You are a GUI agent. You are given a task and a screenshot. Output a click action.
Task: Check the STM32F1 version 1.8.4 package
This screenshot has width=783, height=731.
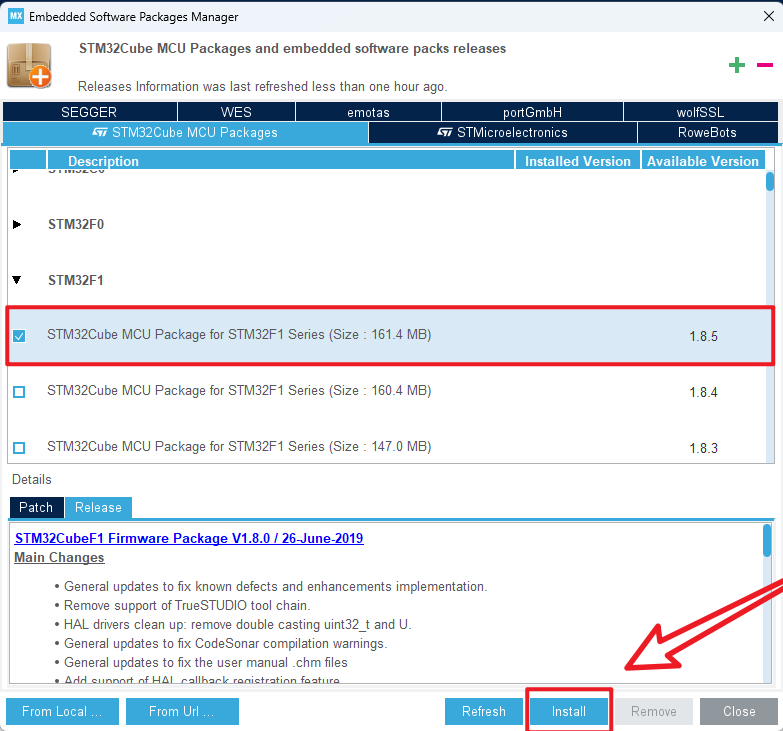[19, 392]
